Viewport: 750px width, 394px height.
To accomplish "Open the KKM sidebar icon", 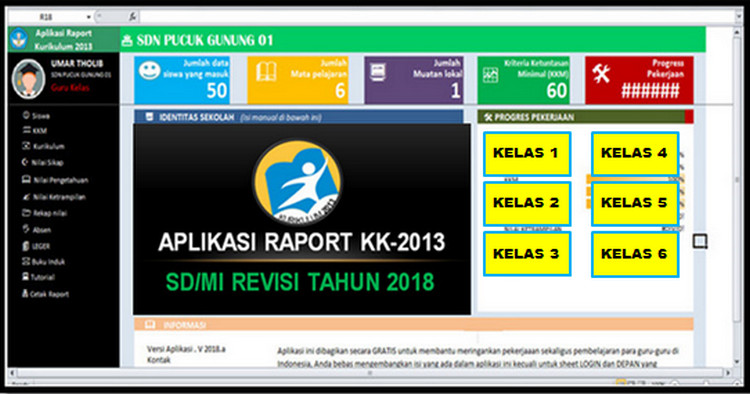I will 26,130.
